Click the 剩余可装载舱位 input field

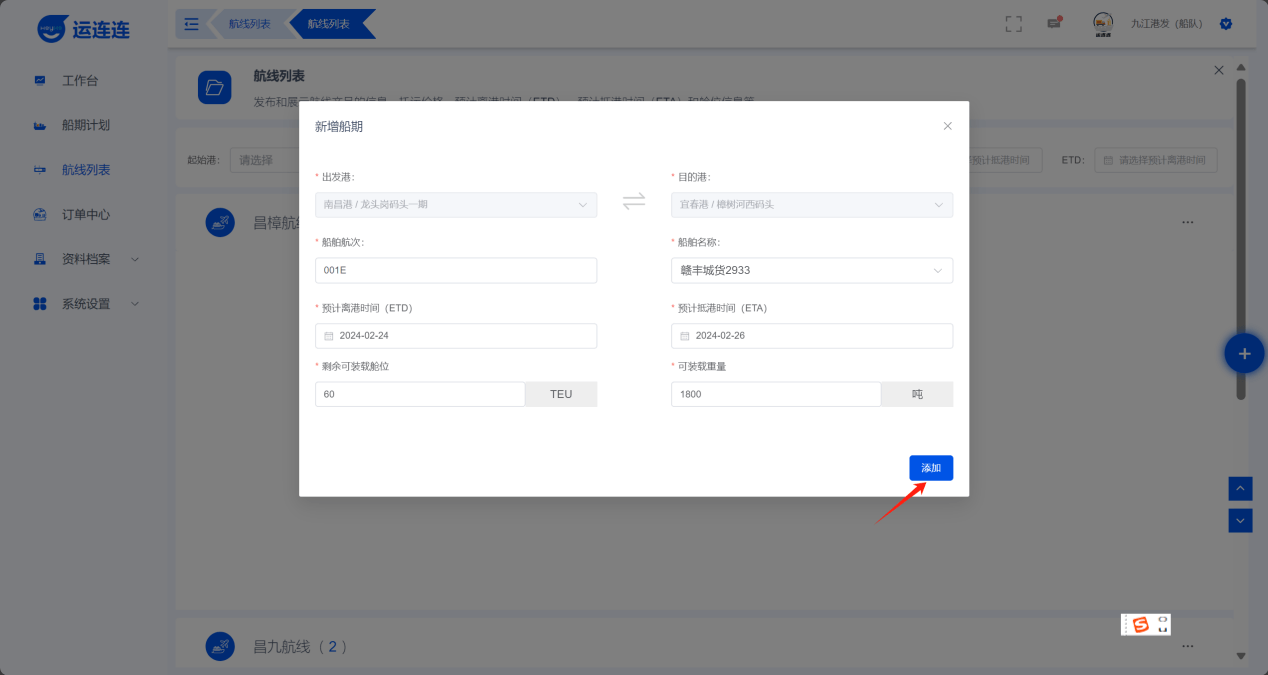coord(420,394)
